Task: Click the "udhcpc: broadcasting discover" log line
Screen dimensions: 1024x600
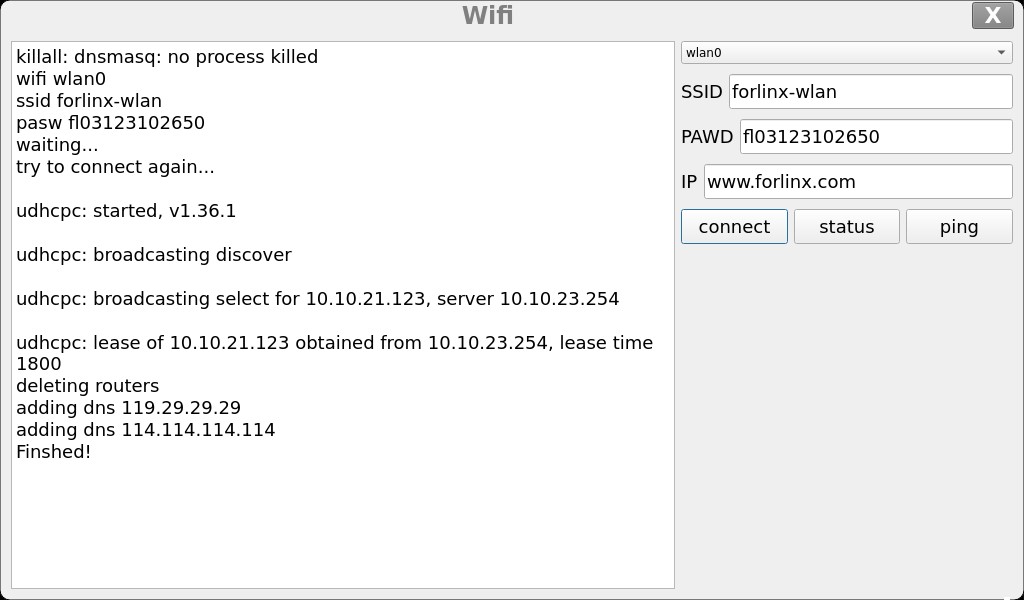Action: (x=154, y=255)
